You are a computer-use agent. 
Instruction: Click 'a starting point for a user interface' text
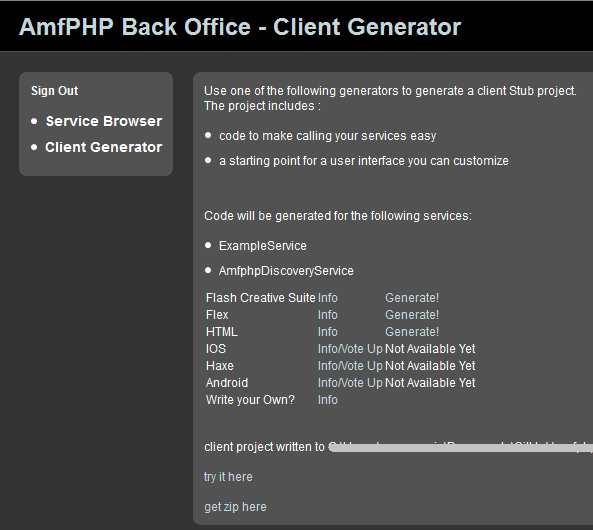point(363,161)
